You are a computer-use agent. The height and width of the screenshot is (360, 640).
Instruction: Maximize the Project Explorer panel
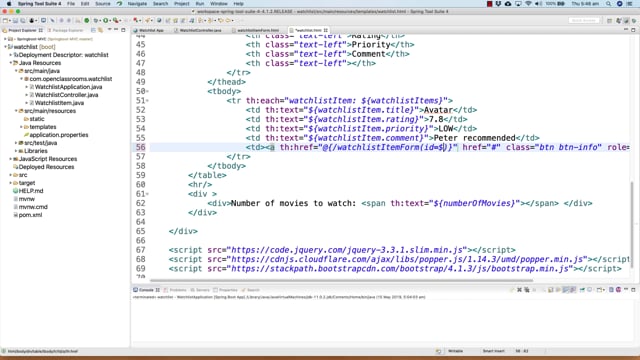tap(123, 30)
